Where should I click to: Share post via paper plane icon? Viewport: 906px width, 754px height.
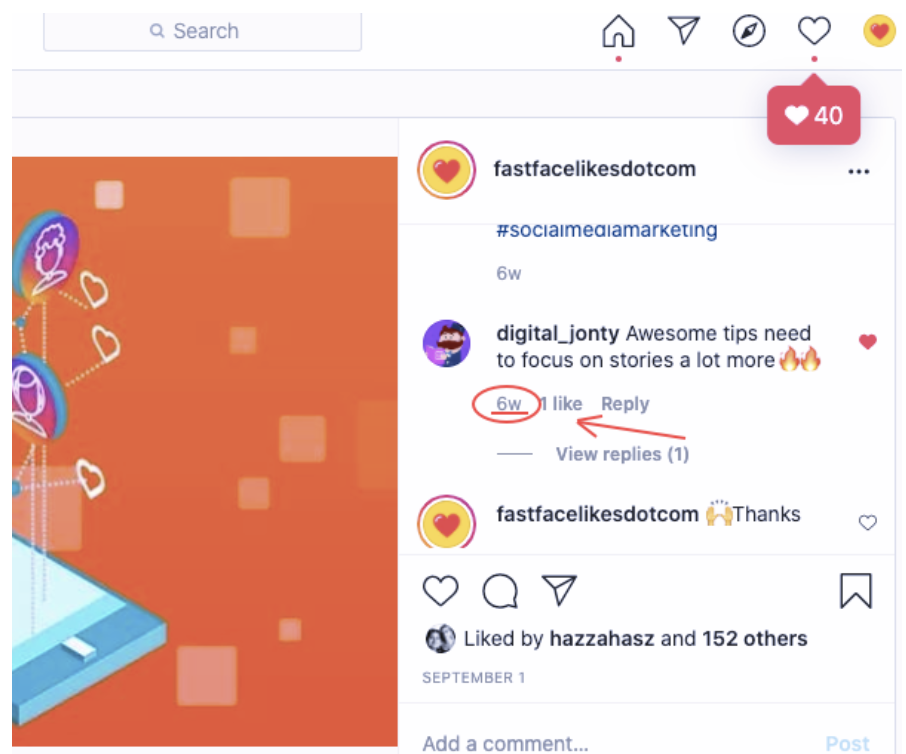(x=559, y=590)
